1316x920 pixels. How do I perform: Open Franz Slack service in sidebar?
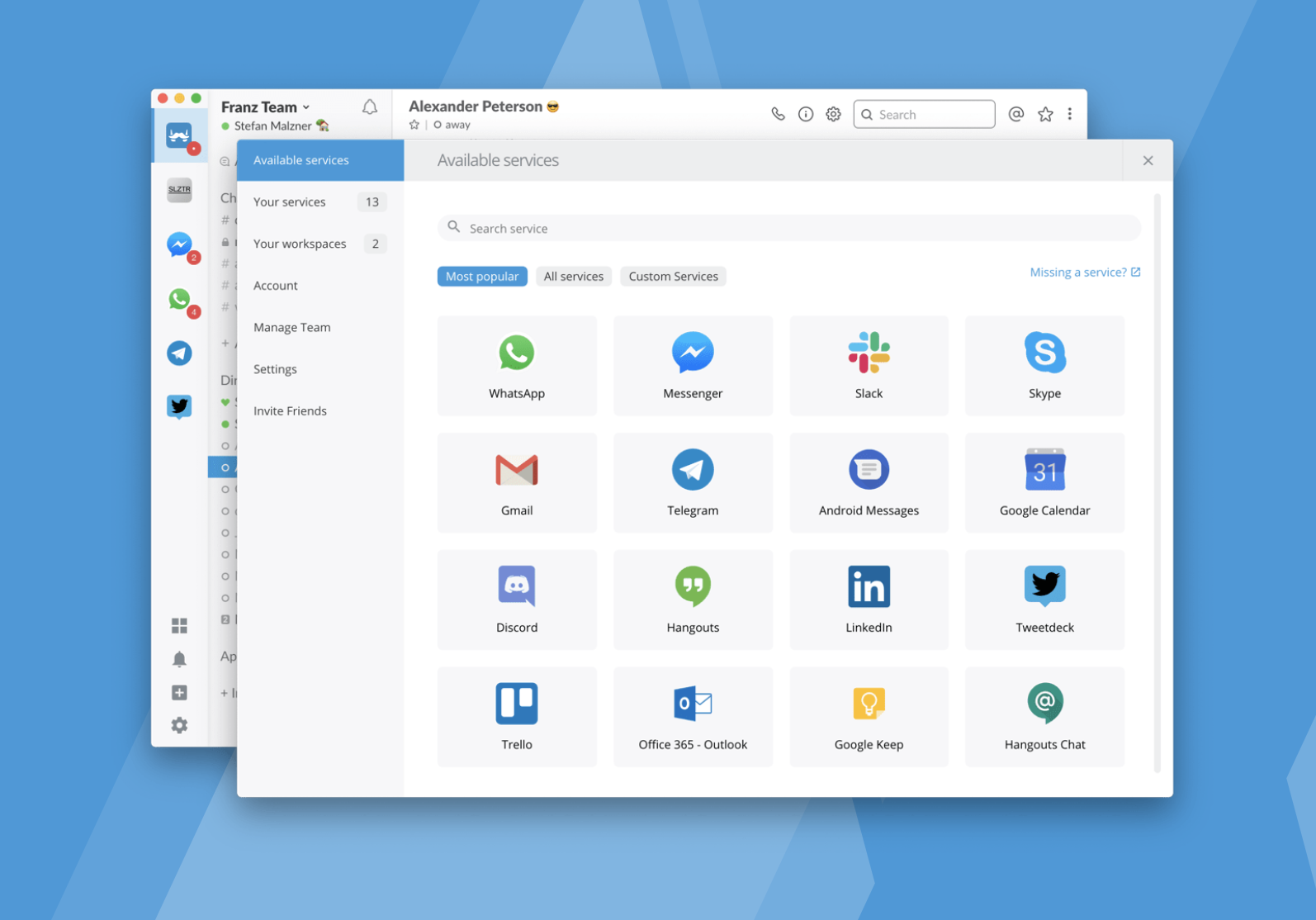pyautogui.click(x=179, y=135)
